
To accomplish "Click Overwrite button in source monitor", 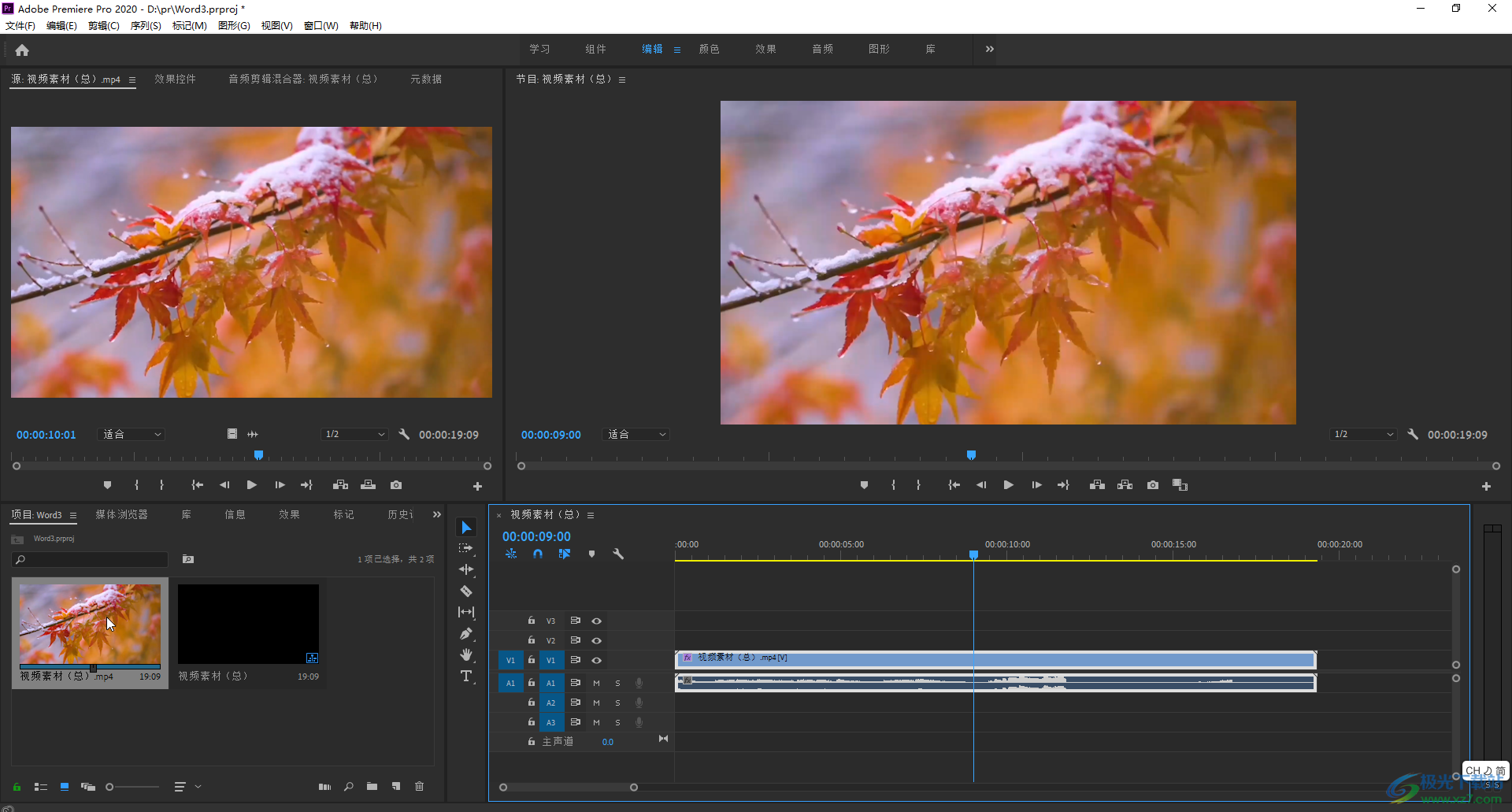I will 369,485.
